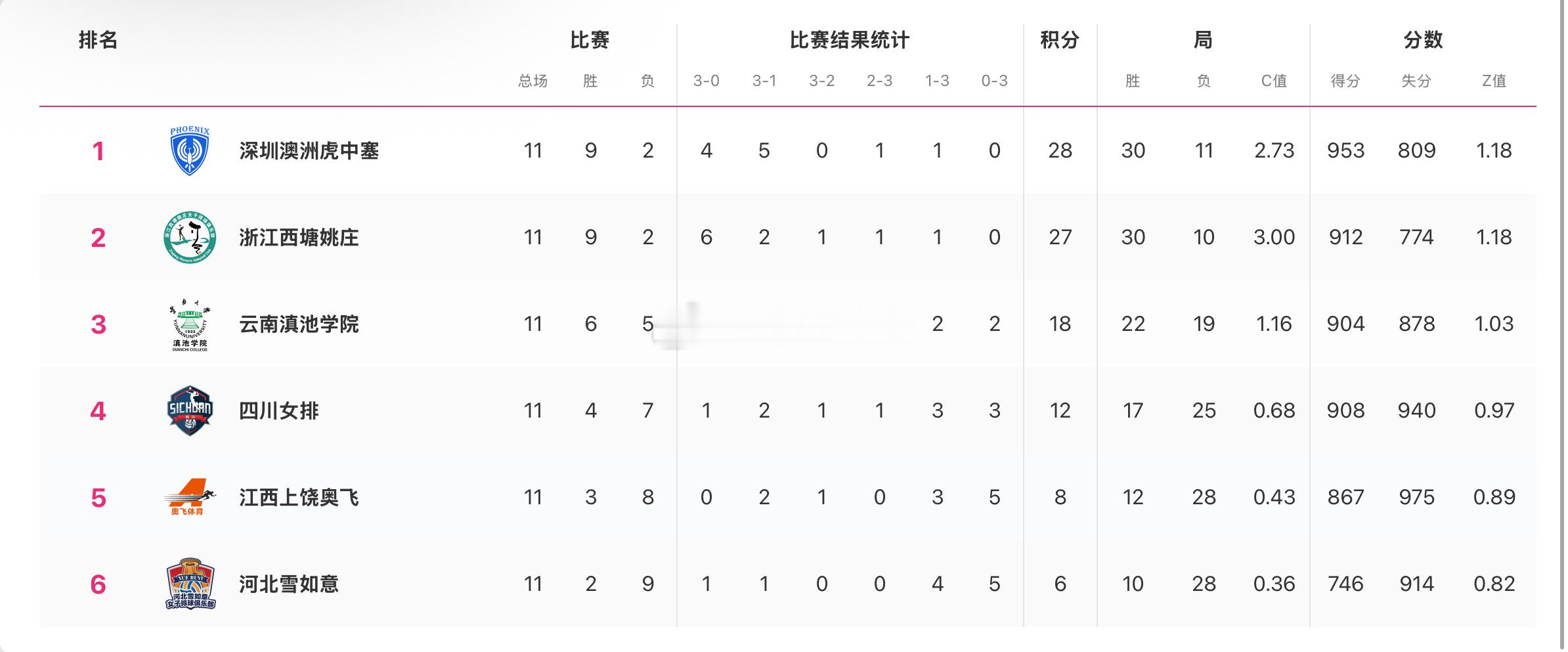Screen dimensions: 1568x652
Task: Click the 比赛结果统计 header
Action: [850, 40]
